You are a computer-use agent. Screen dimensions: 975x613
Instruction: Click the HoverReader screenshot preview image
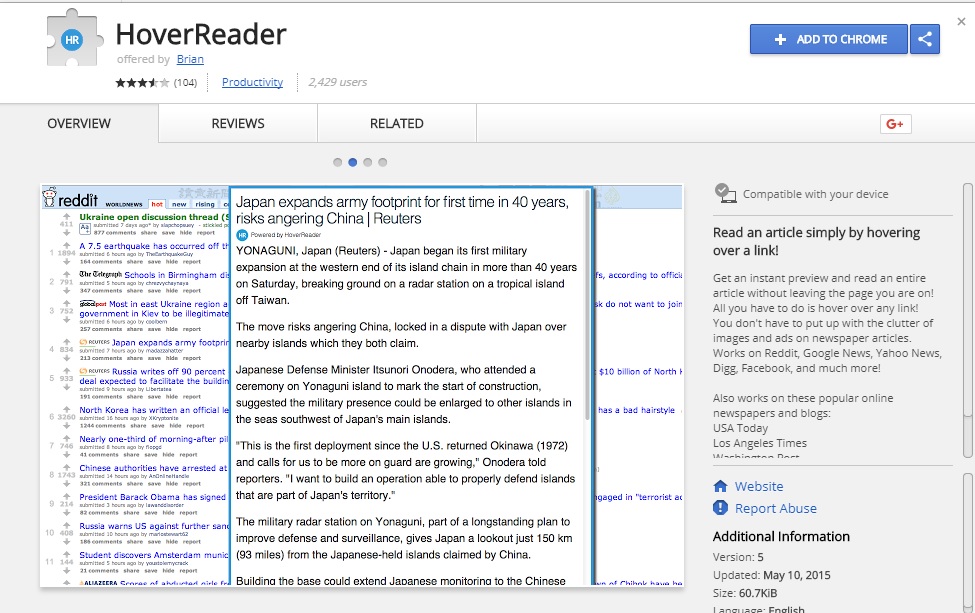click(362, 385)
